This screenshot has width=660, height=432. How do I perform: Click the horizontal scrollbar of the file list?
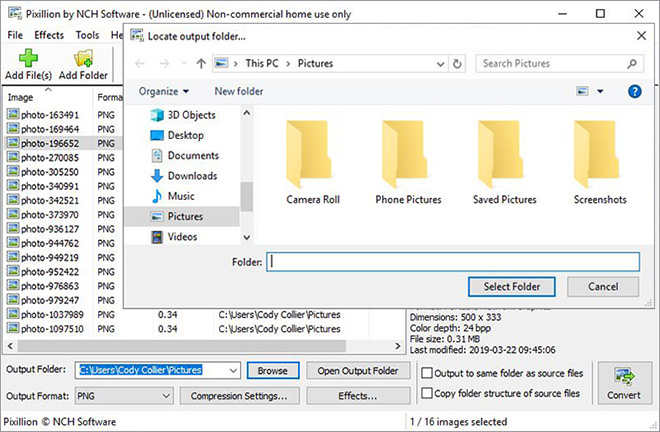tap(181, 346)
